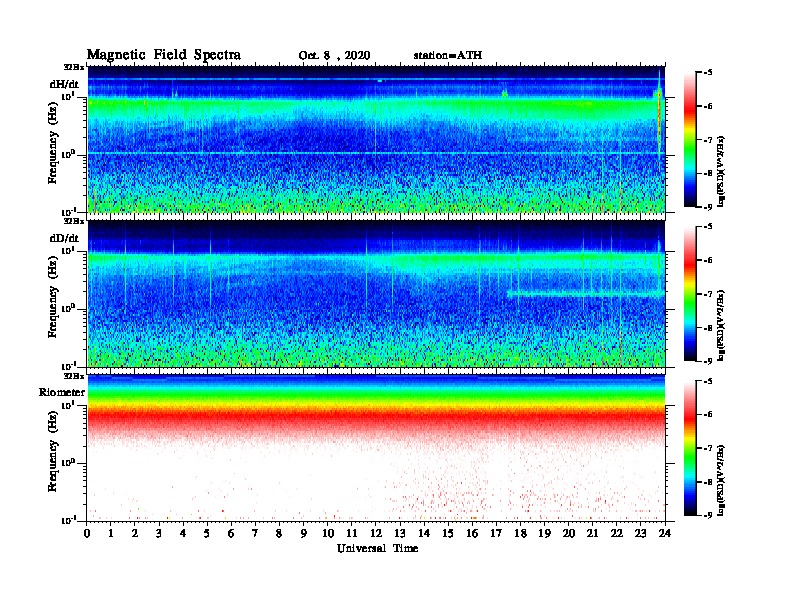
Task: Click the log PSD unit label beside Riometer colorbar
Action: coord(721,480)
